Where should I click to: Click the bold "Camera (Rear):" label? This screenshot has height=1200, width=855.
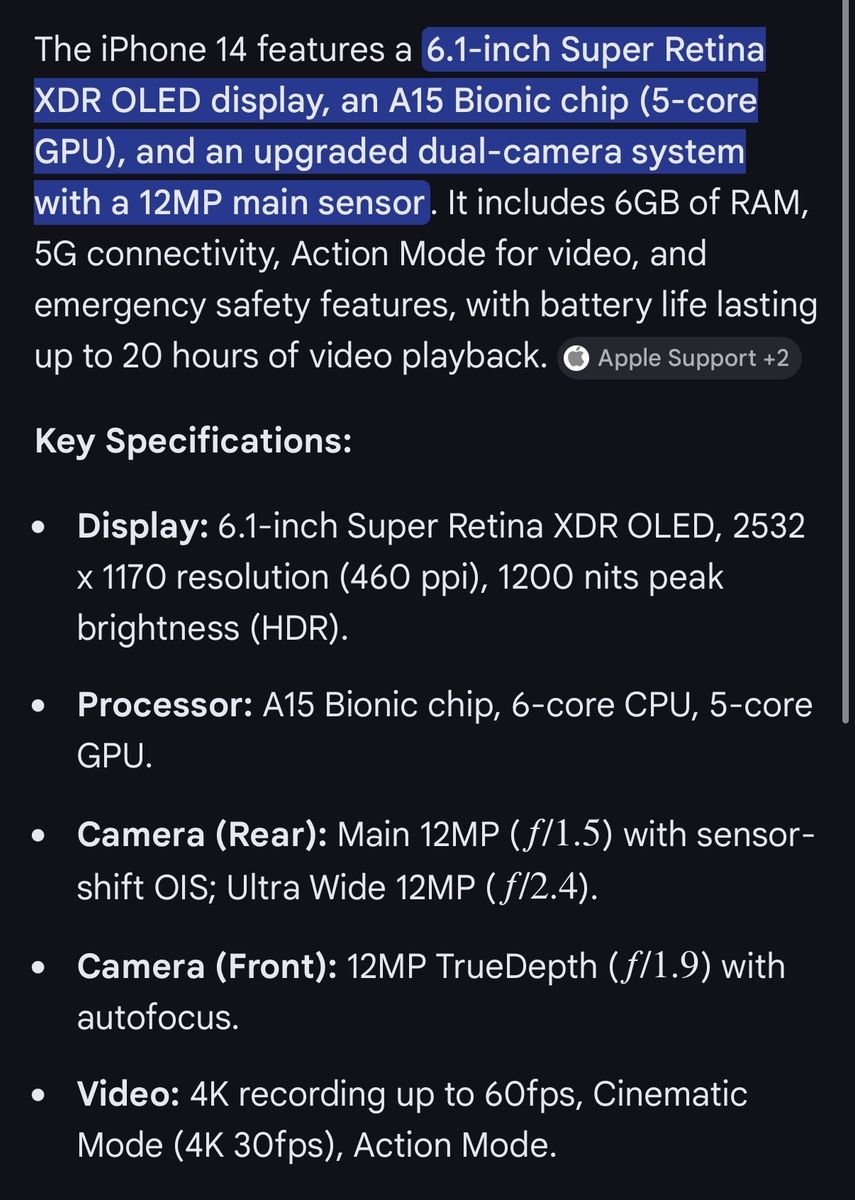tap(202, 835)
